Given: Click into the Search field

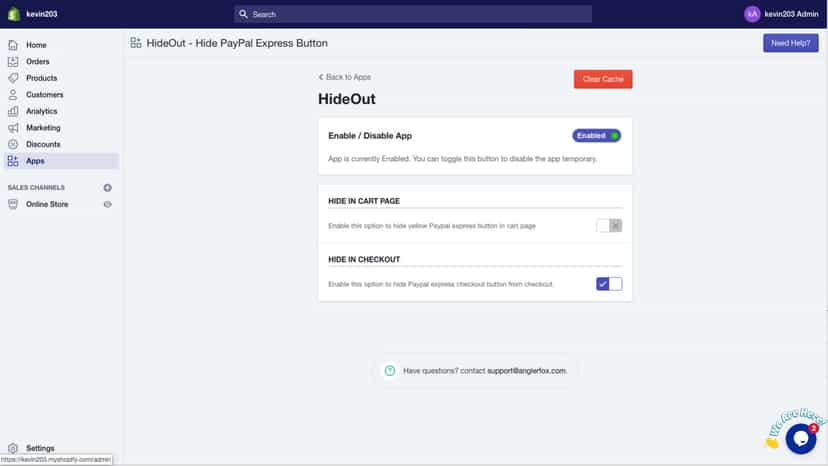Looking at the screenshot, I should click(413, 14).
